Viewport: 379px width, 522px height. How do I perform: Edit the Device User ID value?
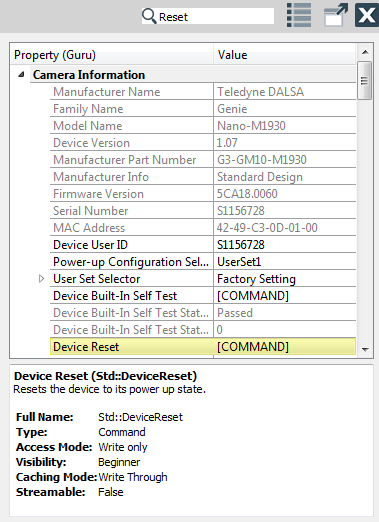[285, 245]
